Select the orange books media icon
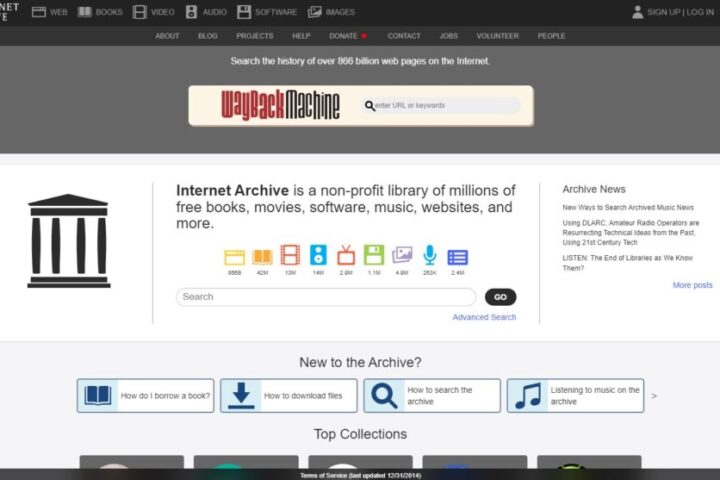 (262, 257)
